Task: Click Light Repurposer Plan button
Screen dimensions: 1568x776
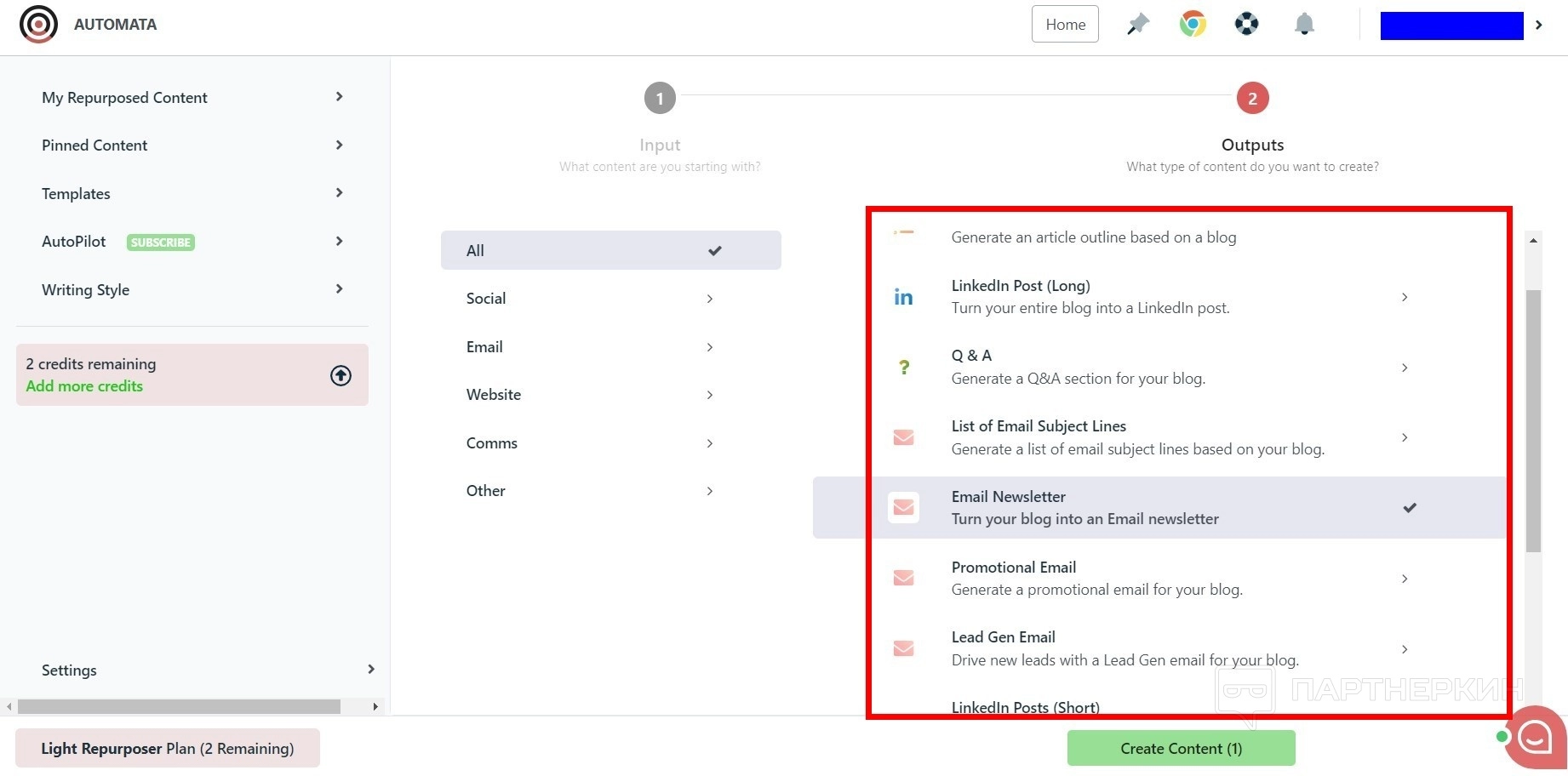Action: tap(168, 748)
